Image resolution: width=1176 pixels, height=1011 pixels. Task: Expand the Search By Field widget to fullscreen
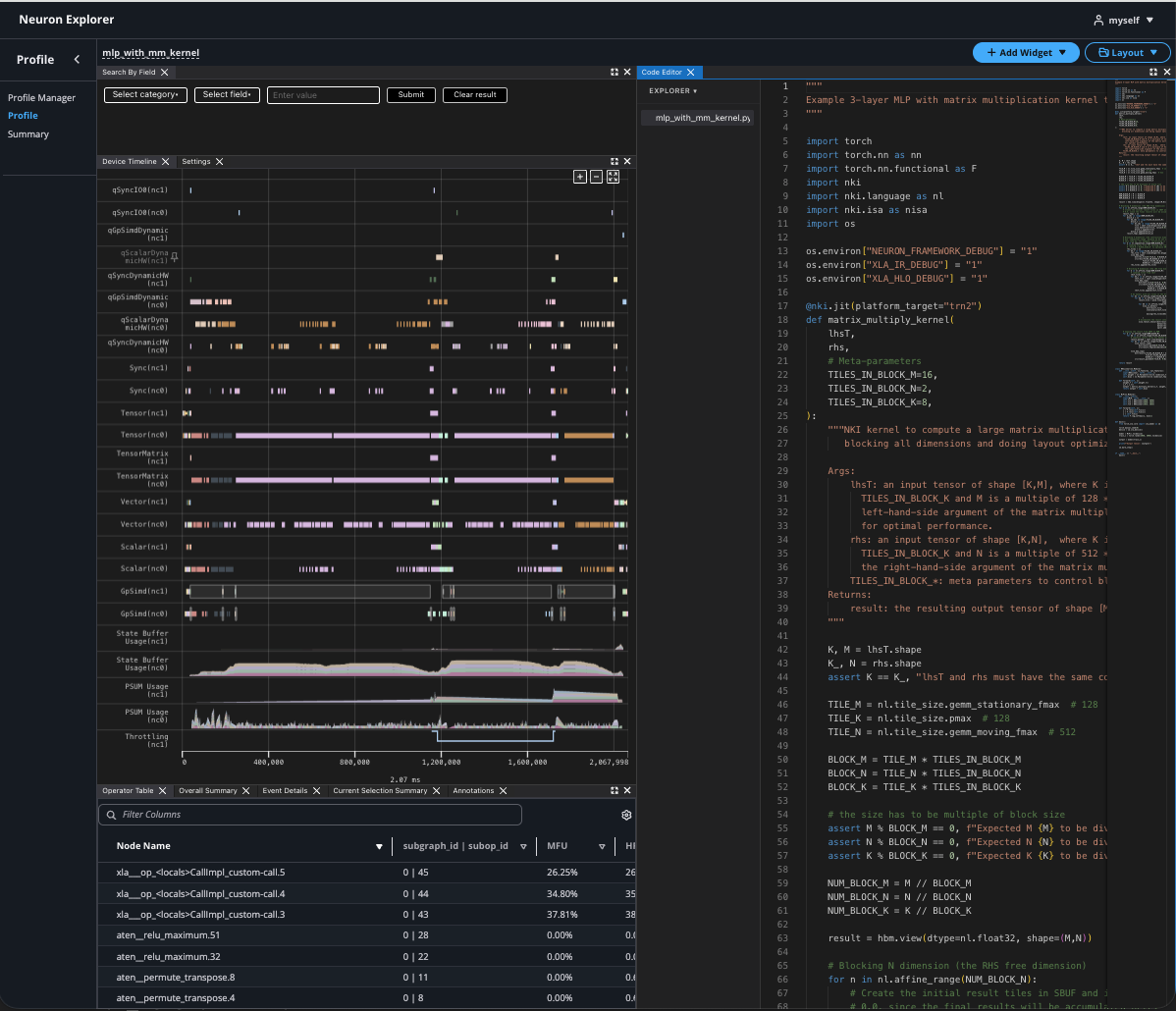pyautogui.click(x=615, y=72)
